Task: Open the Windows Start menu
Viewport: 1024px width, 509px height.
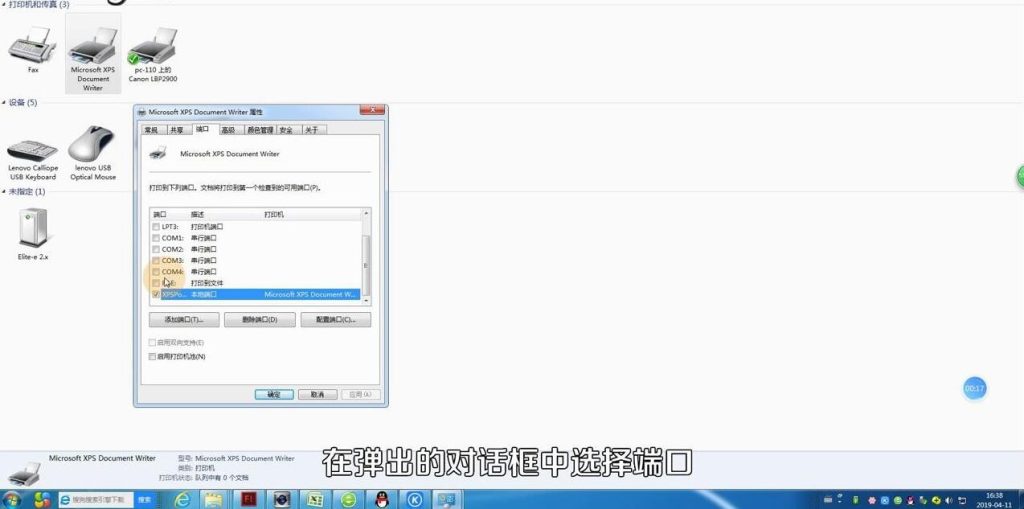Action: click(13, 499)
